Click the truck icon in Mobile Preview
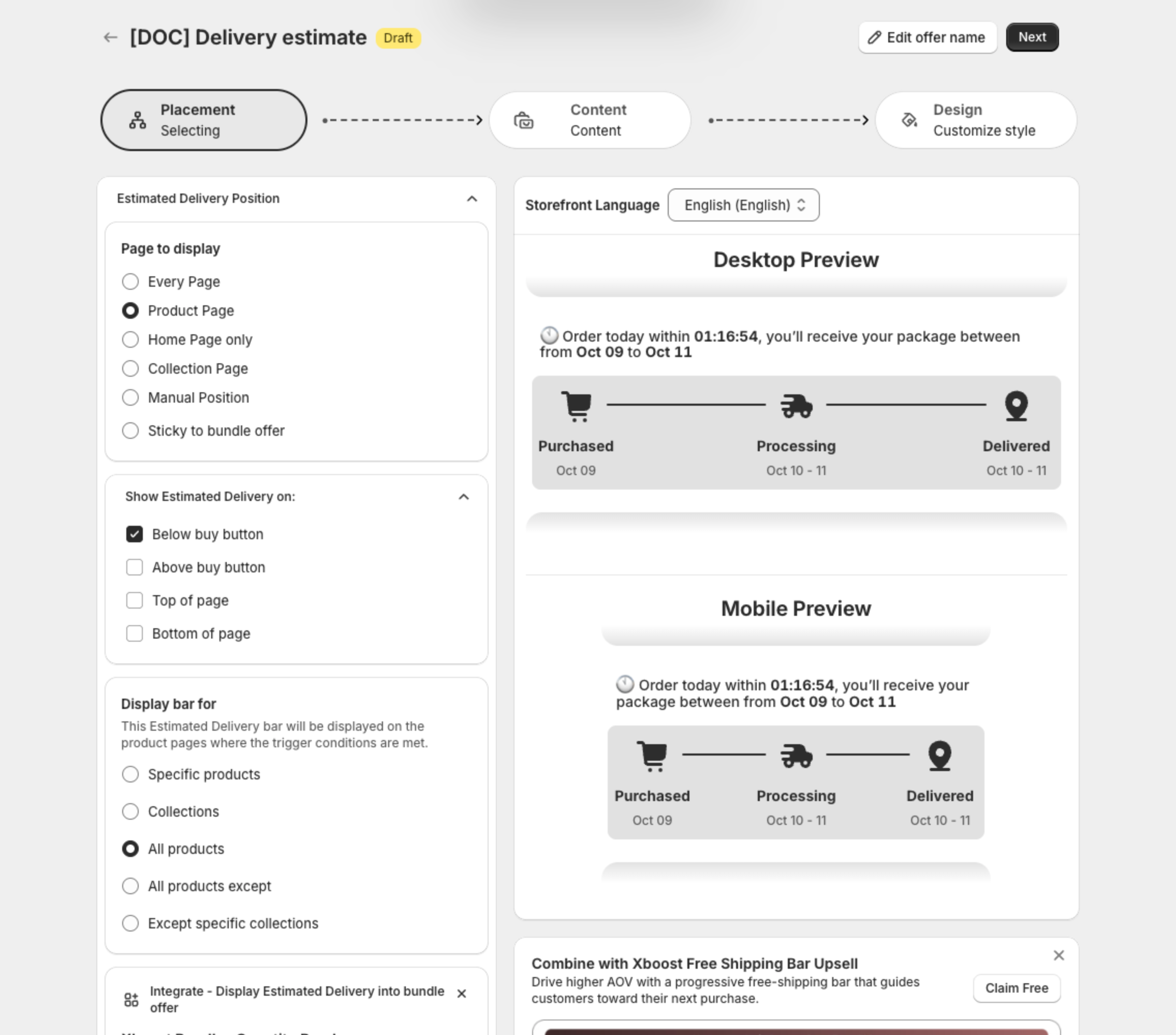 pos(796,756)
